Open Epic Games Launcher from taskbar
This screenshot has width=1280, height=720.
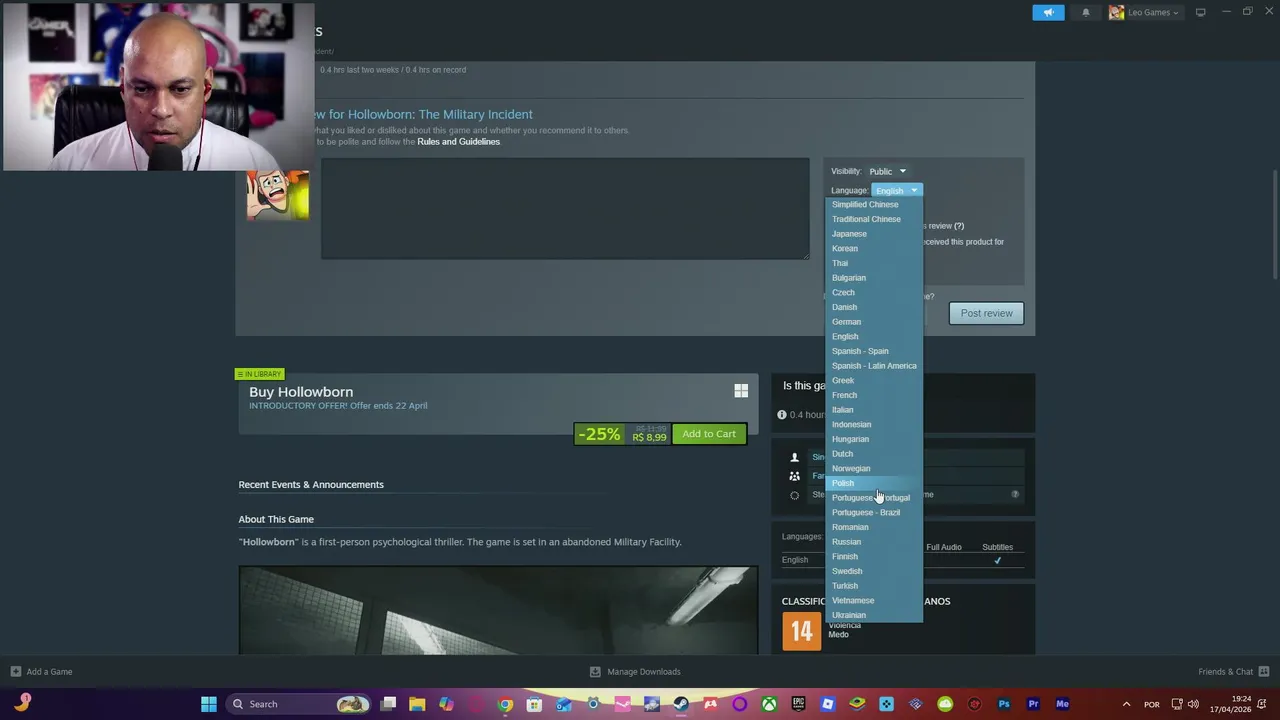(x=798, y=704)
